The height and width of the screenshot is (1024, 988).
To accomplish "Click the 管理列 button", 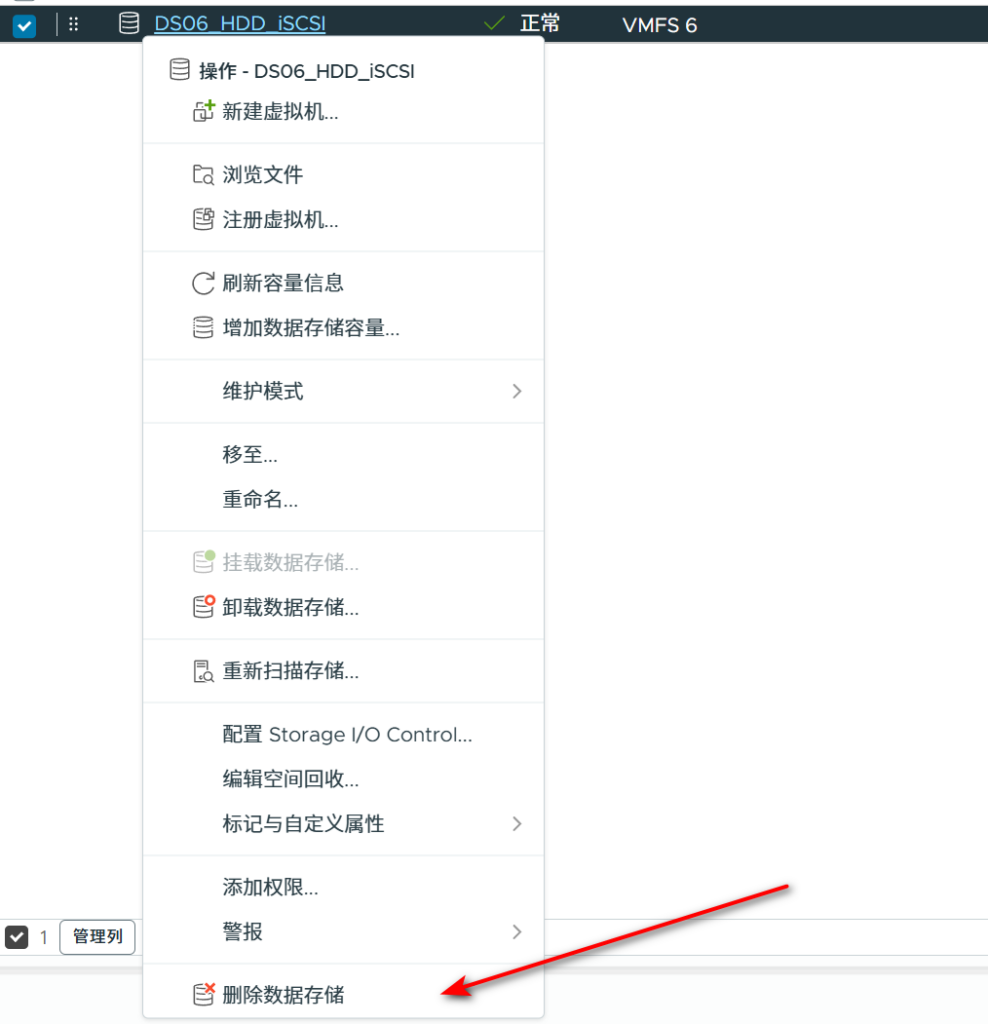I will coord(98,937).
